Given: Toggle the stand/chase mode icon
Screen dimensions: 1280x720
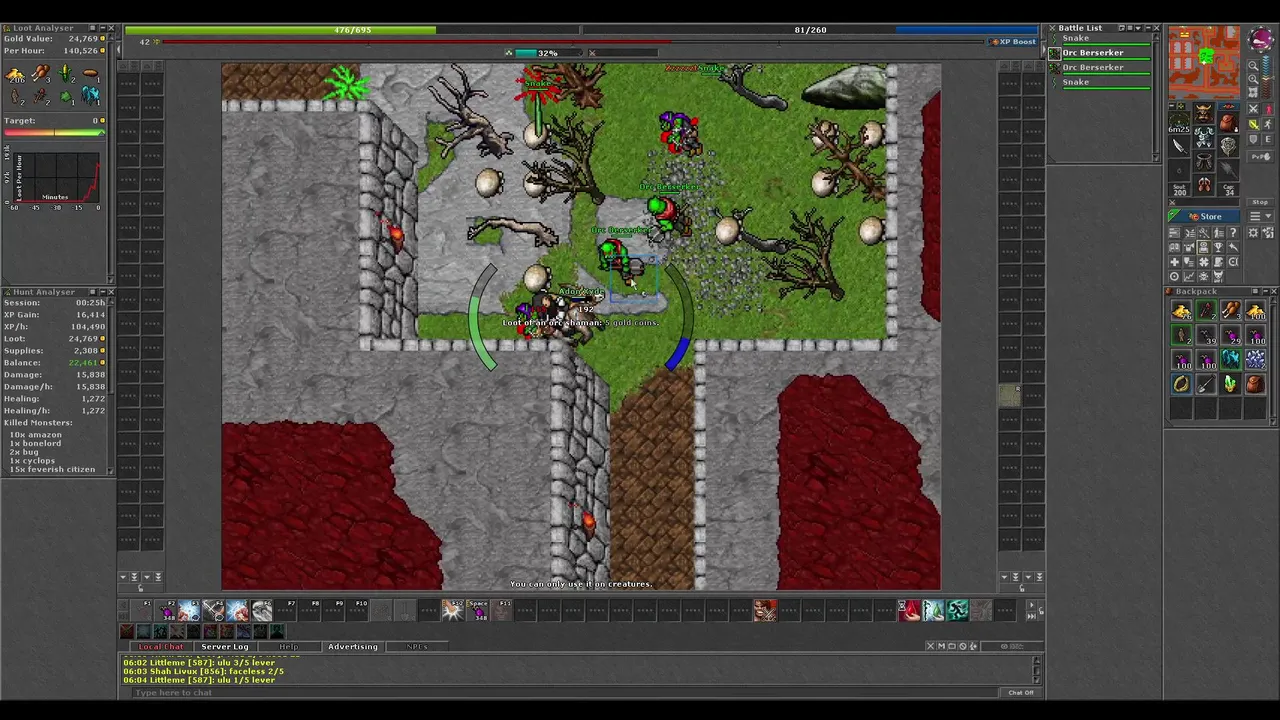Looking at the screenshot, I should (1268, 109).
